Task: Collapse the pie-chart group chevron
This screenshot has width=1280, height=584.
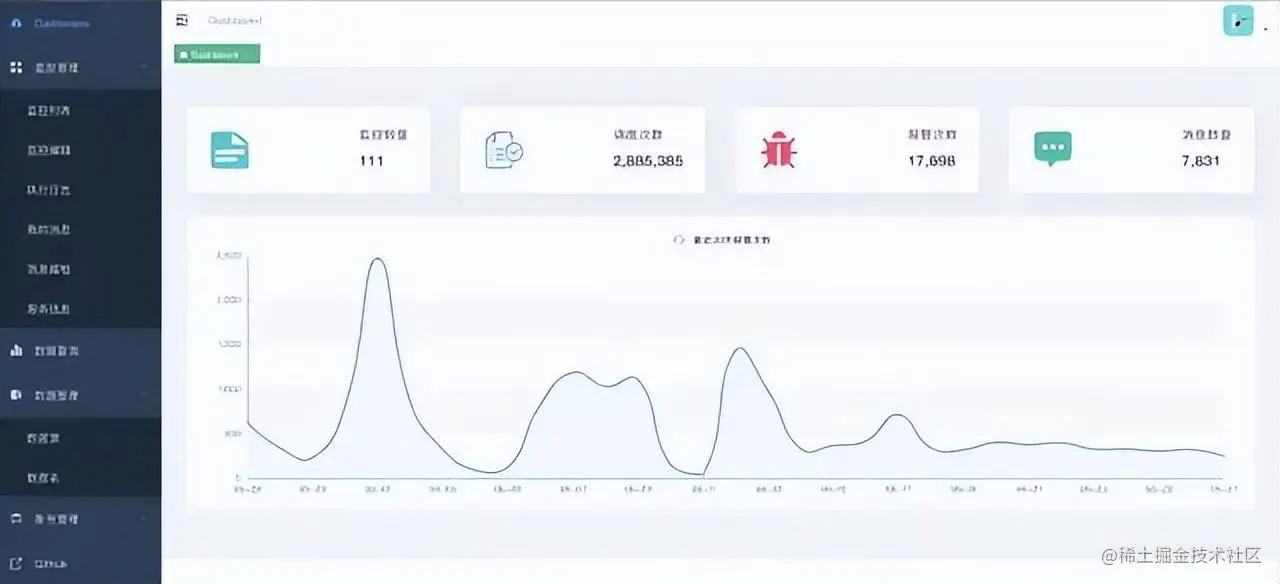Action: pyautogui.click(x=145, y=395)
